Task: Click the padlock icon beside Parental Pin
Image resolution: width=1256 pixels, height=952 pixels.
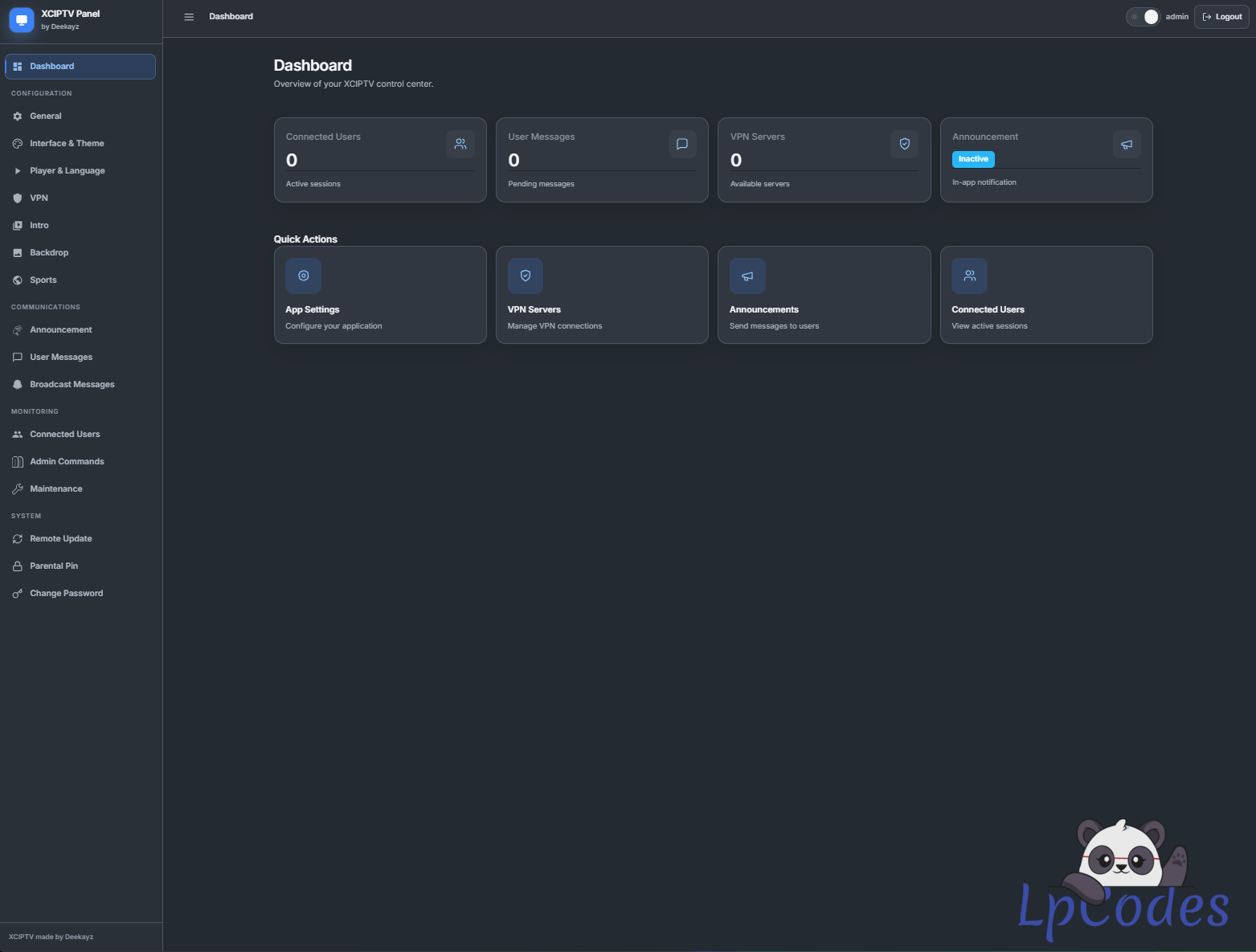Action: coord(18,566)
